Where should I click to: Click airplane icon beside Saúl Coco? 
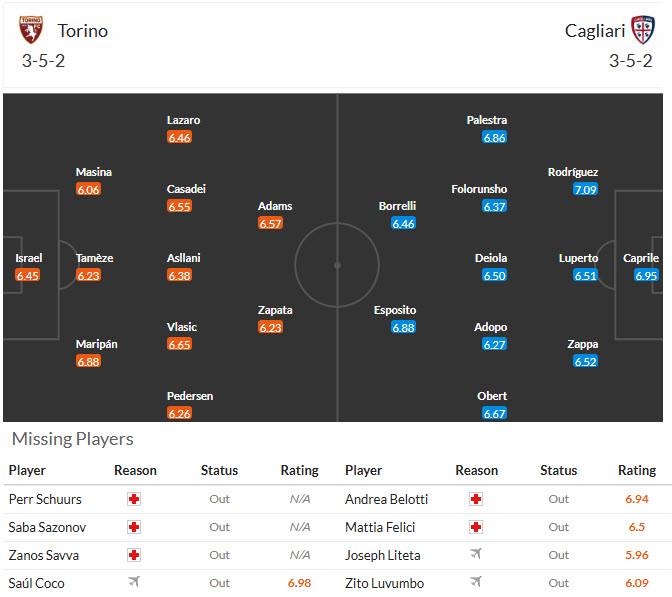pos(134,583)
